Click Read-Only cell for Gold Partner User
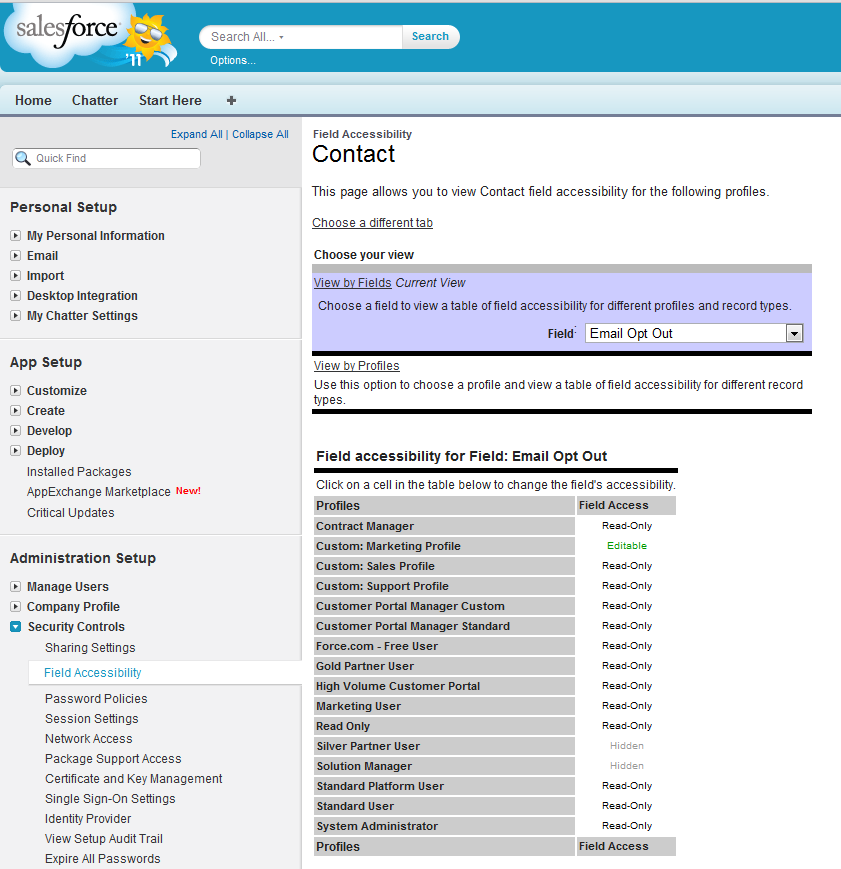841x869 pixels. click(x=626, y=666)
